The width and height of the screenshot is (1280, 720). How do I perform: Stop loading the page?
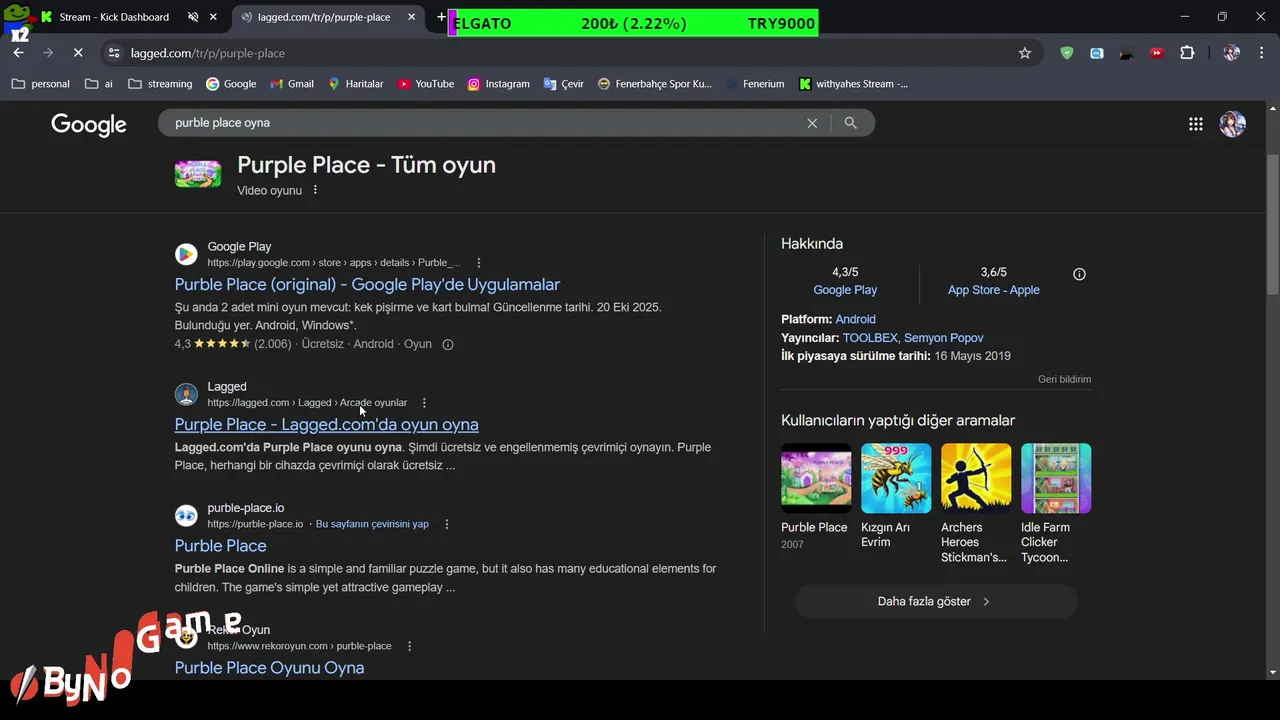(x=78, y=53)
